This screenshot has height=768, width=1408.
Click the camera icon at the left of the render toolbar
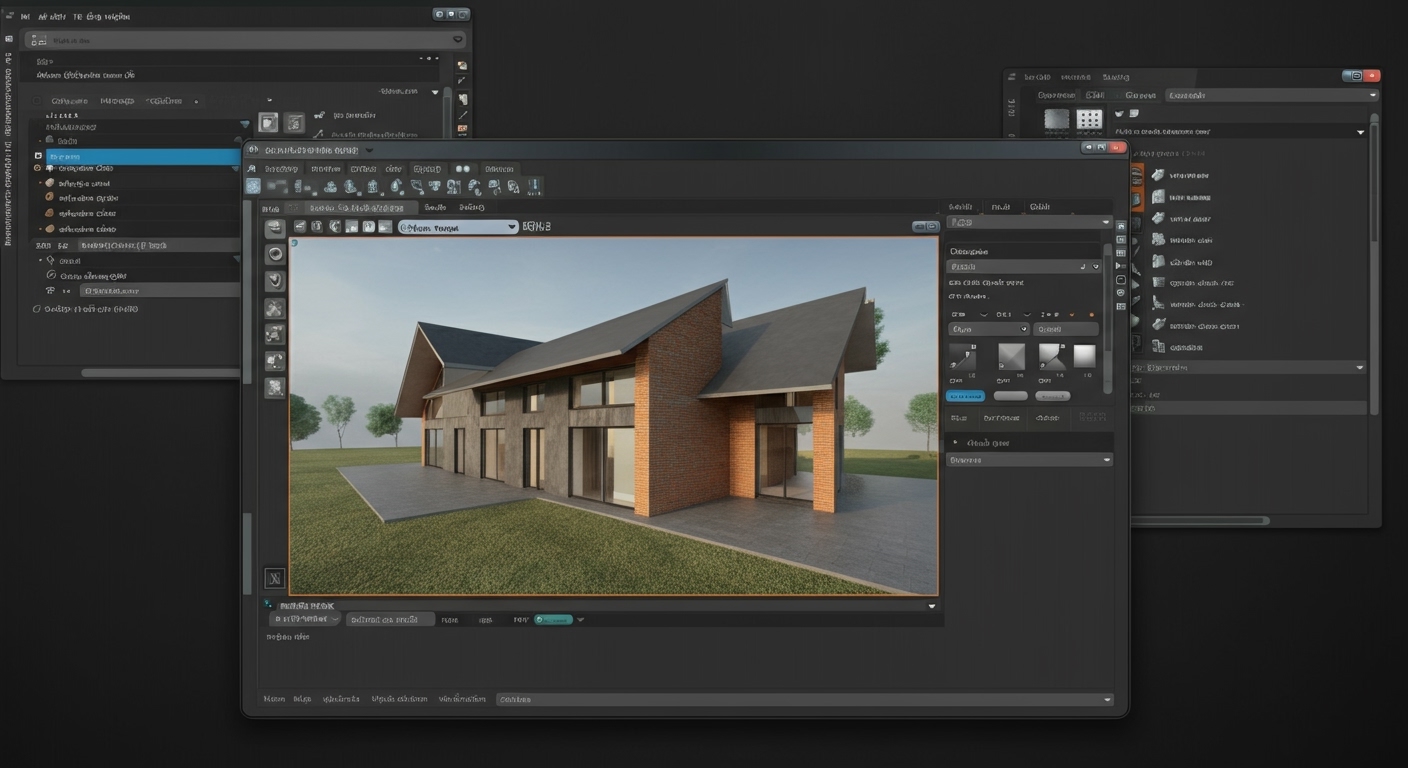[299, 226]
